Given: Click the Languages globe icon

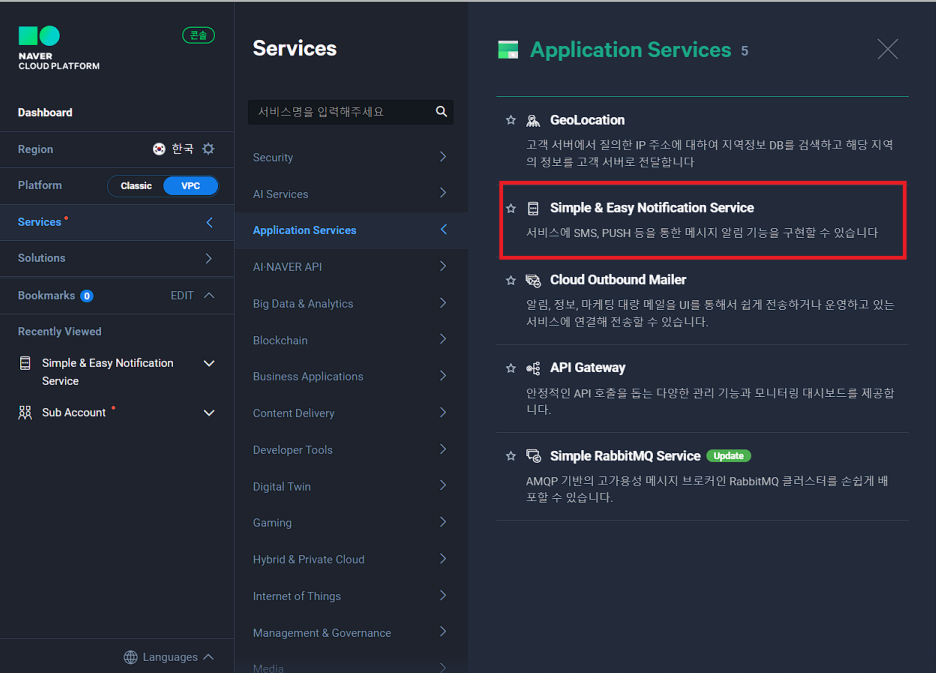Looking at the screenshot, I should coord(130,657).
